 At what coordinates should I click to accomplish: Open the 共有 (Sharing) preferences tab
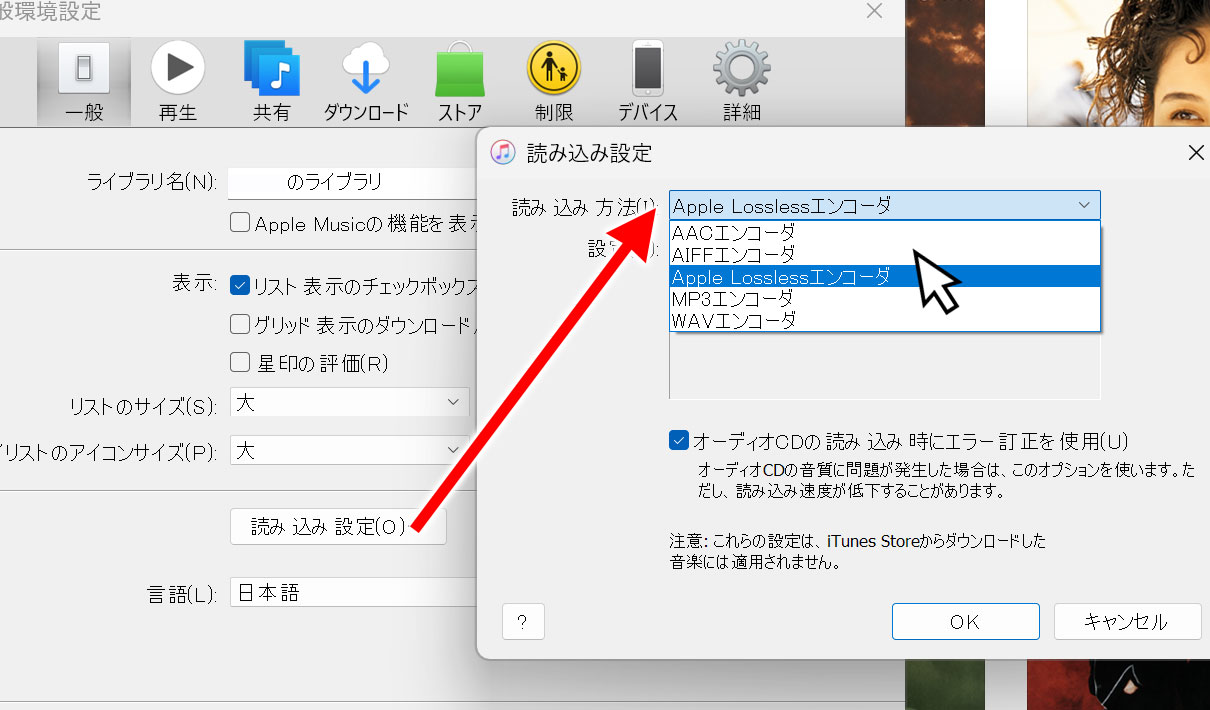[x=271, y=83]
